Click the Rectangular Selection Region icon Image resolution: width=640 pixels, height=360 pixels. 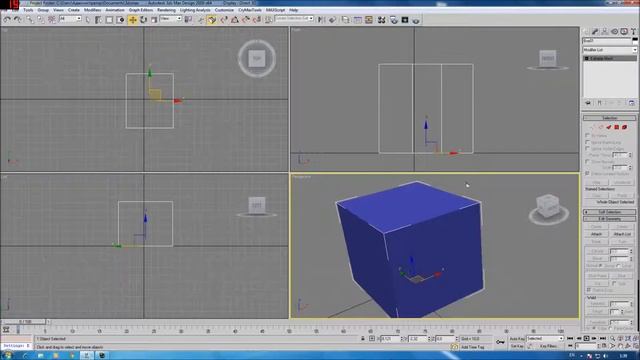click(109, 20)
